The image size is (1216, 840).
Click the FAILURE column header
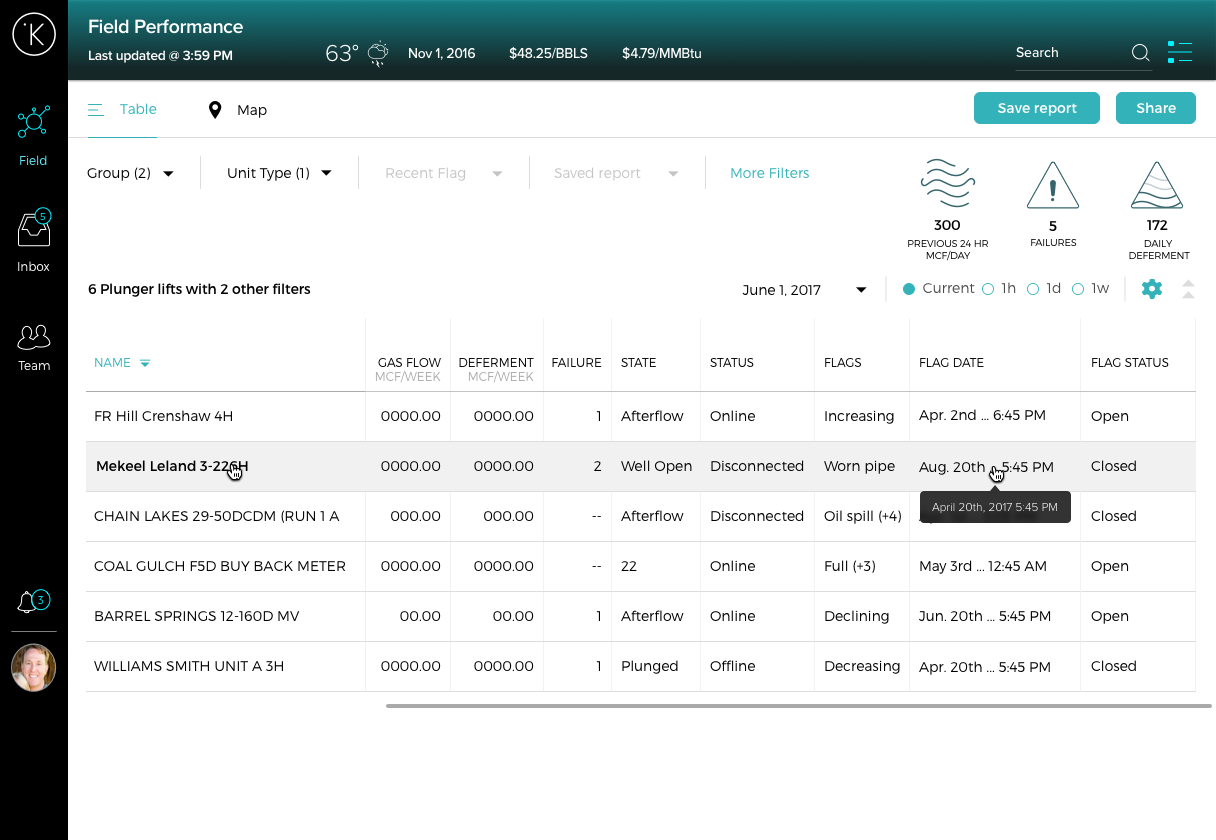coord(577,363)
